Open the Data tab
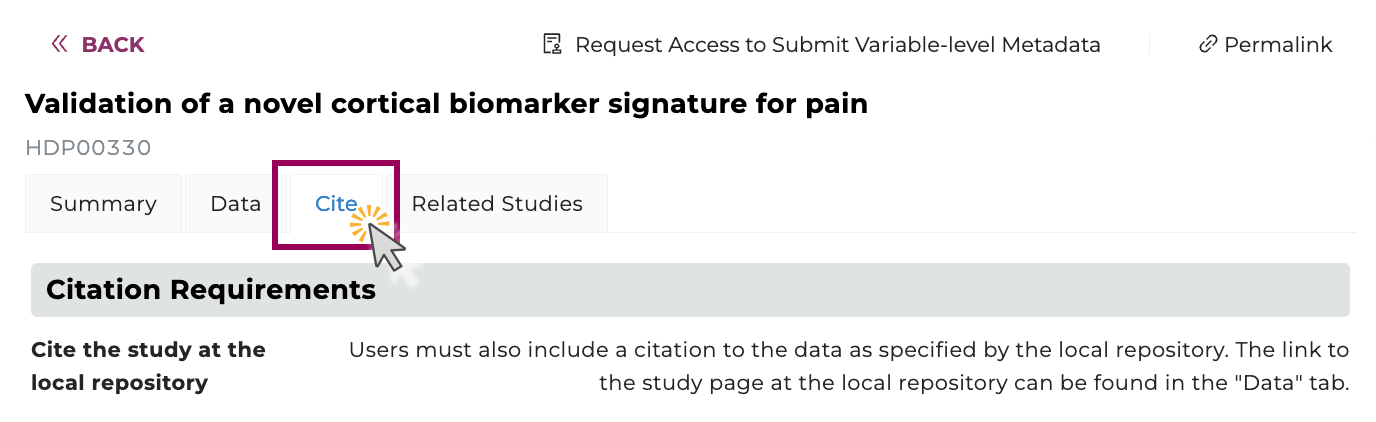Image resolution: width=1376 pixels, height=422 pixels. click(x=235, y=204)
